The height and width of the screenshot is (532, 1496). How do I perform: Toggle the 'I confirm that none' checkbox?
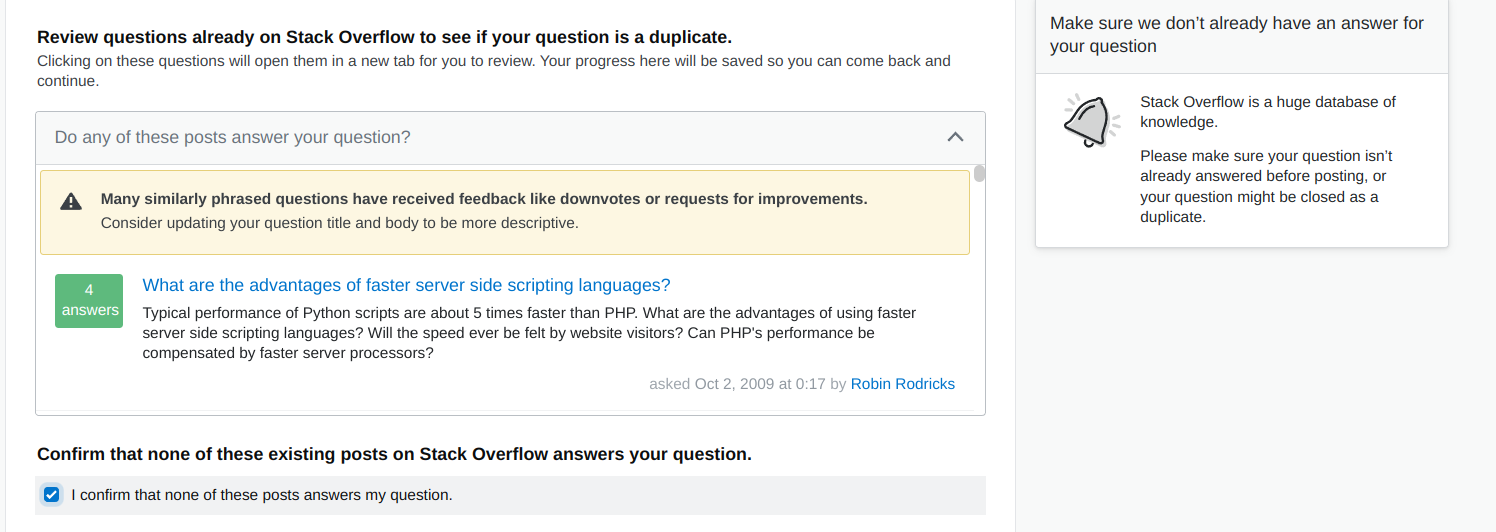(x=52, y=494)
